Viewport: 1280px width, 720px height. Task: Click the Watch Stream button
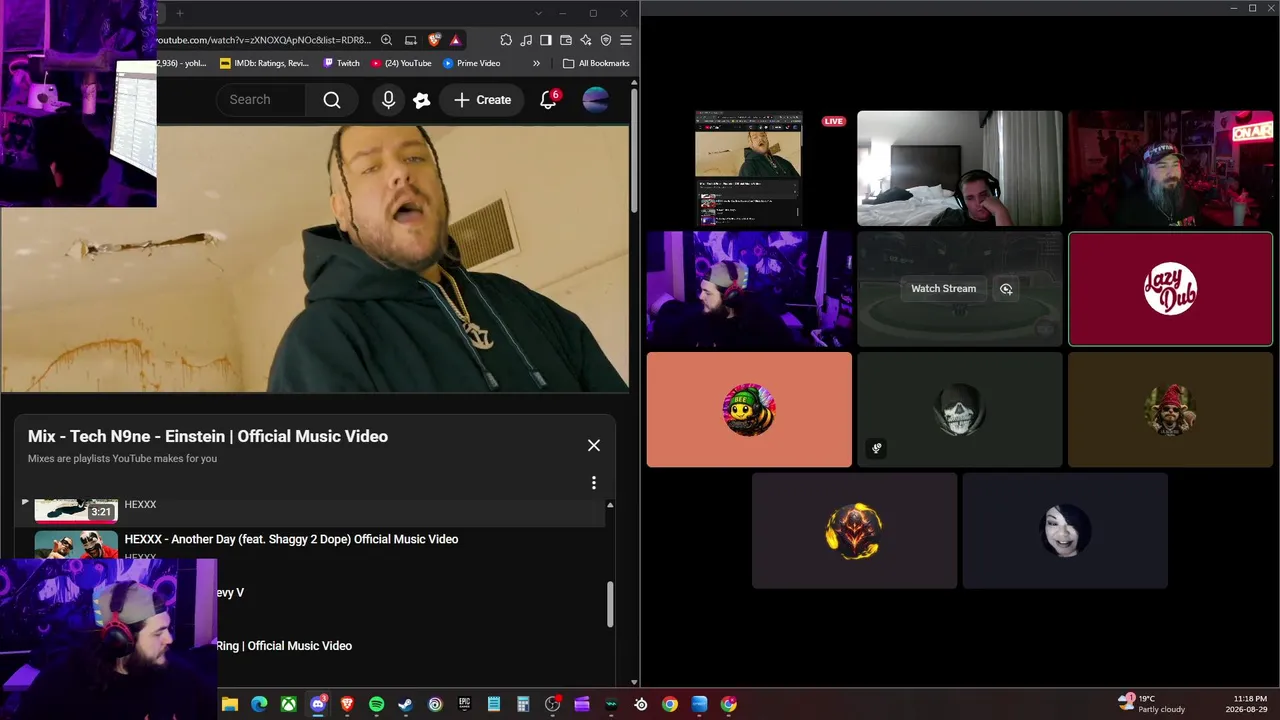coord(943,288)
